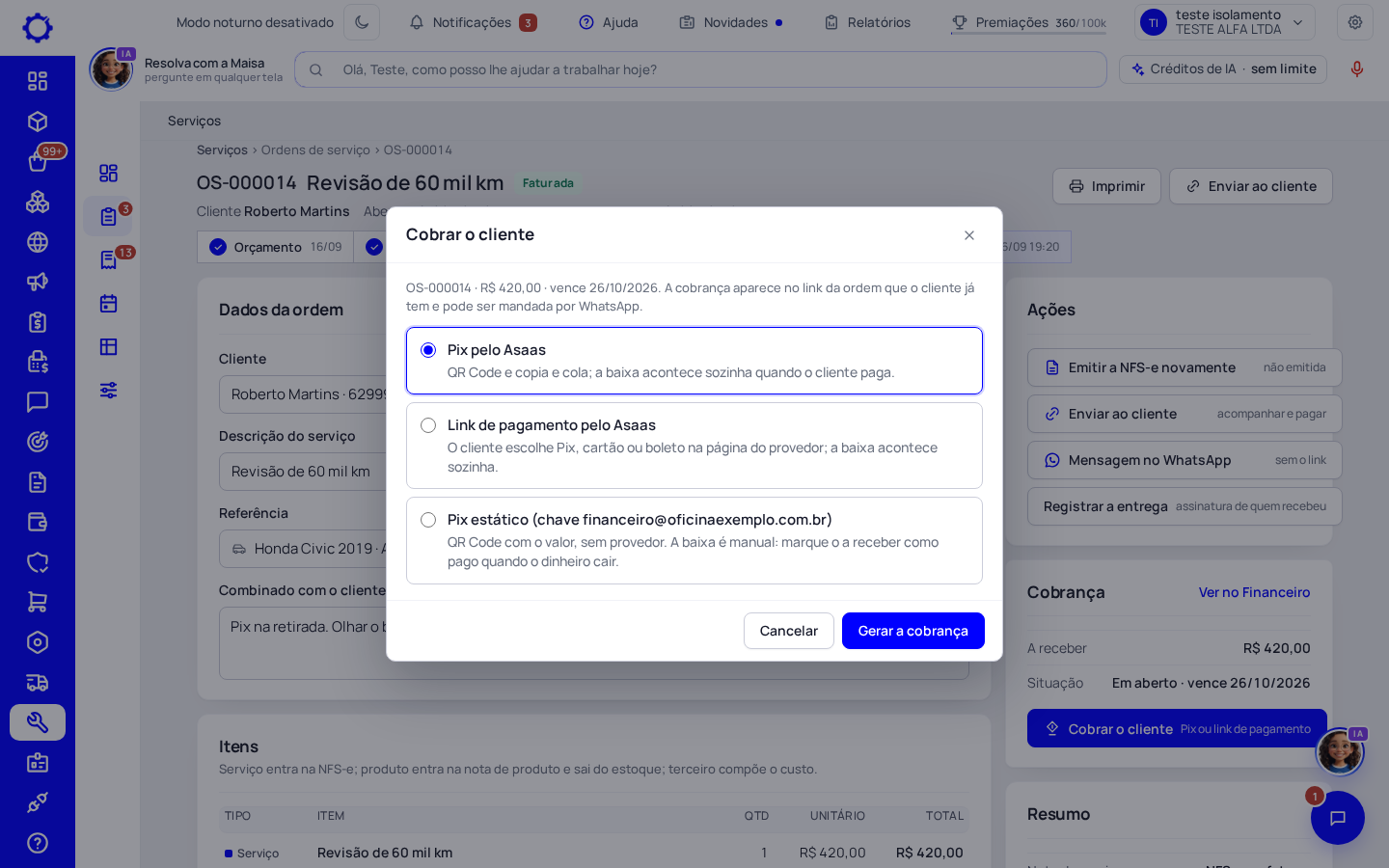The image size is (1389, 868).
Task: Open Créditos de IA indicator
Action: (1223, 69)
